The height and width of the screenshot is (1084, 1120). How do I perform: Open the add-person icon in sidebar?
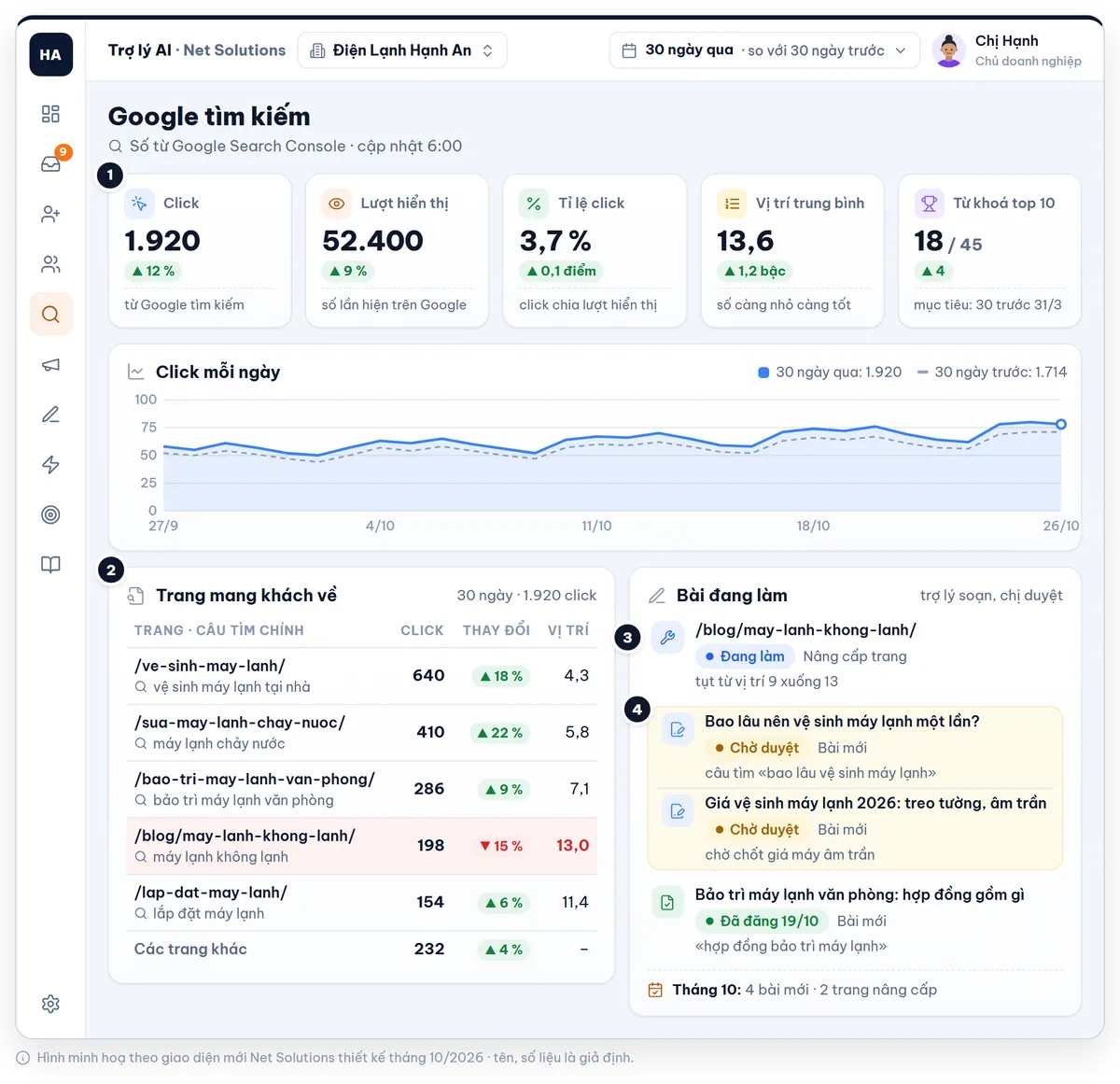50,215
